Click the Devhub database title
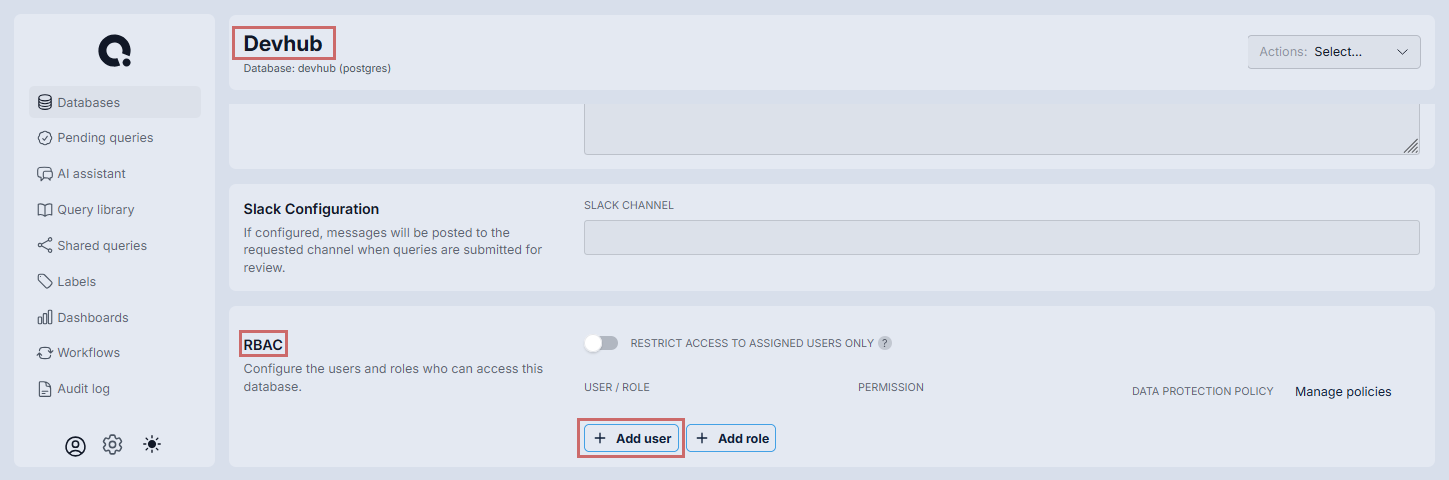 283,44
